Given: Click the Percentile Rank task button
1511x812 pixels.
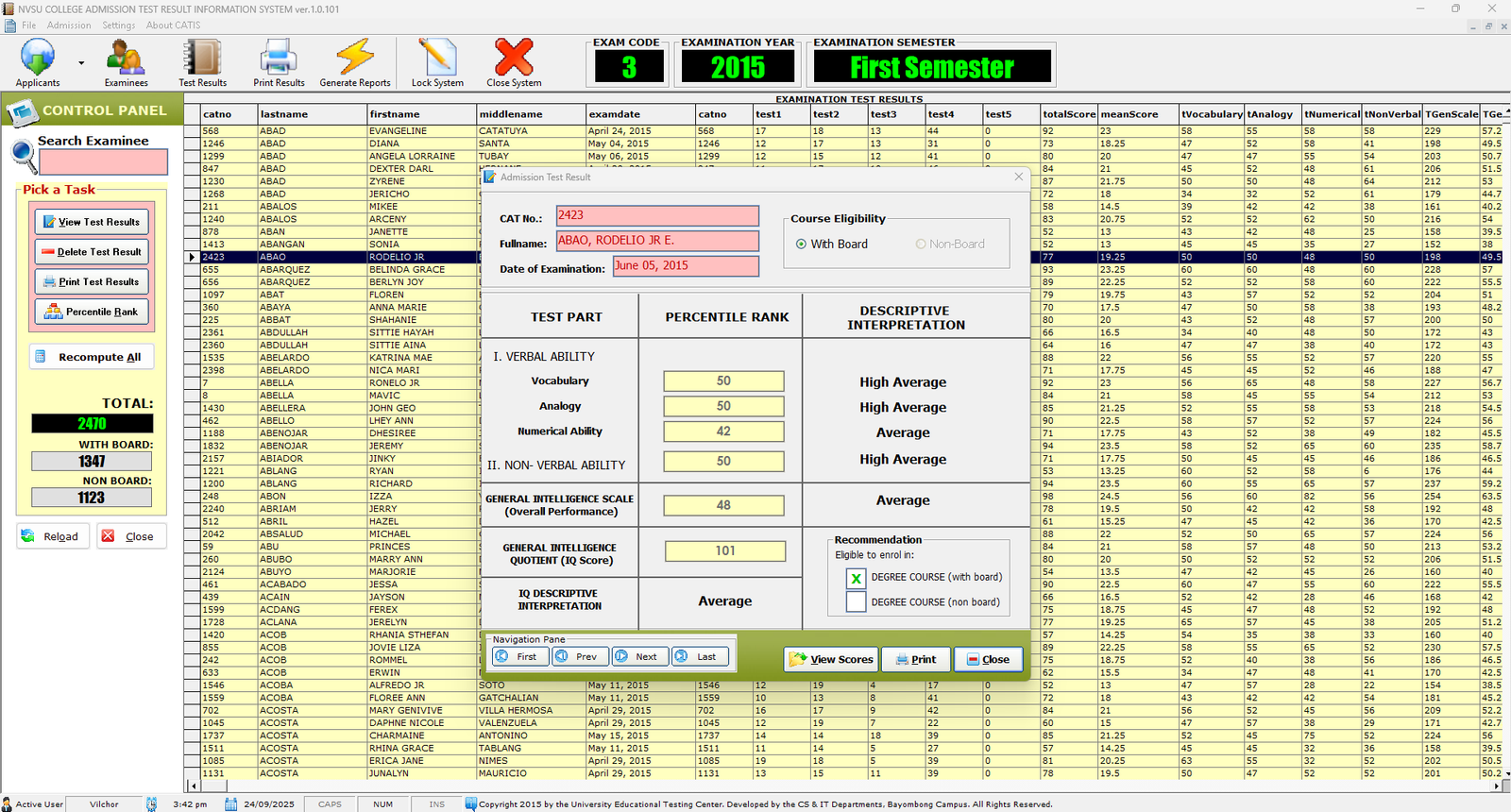Looking at the screenshot, I should [92, 312].
